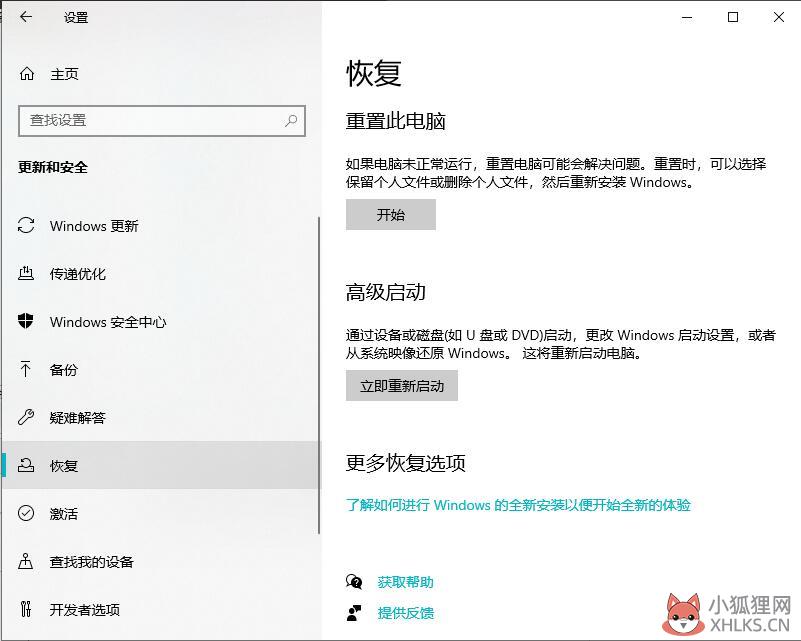Click the 获取帮助 chat bubble icon
801x641 pixels.
354,582
